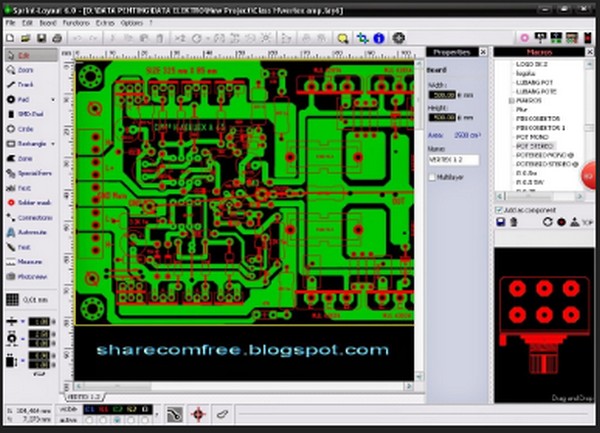Select the Zoom tool in sidebar
This screenshot has width=600, height=433.
pos(25,71)
